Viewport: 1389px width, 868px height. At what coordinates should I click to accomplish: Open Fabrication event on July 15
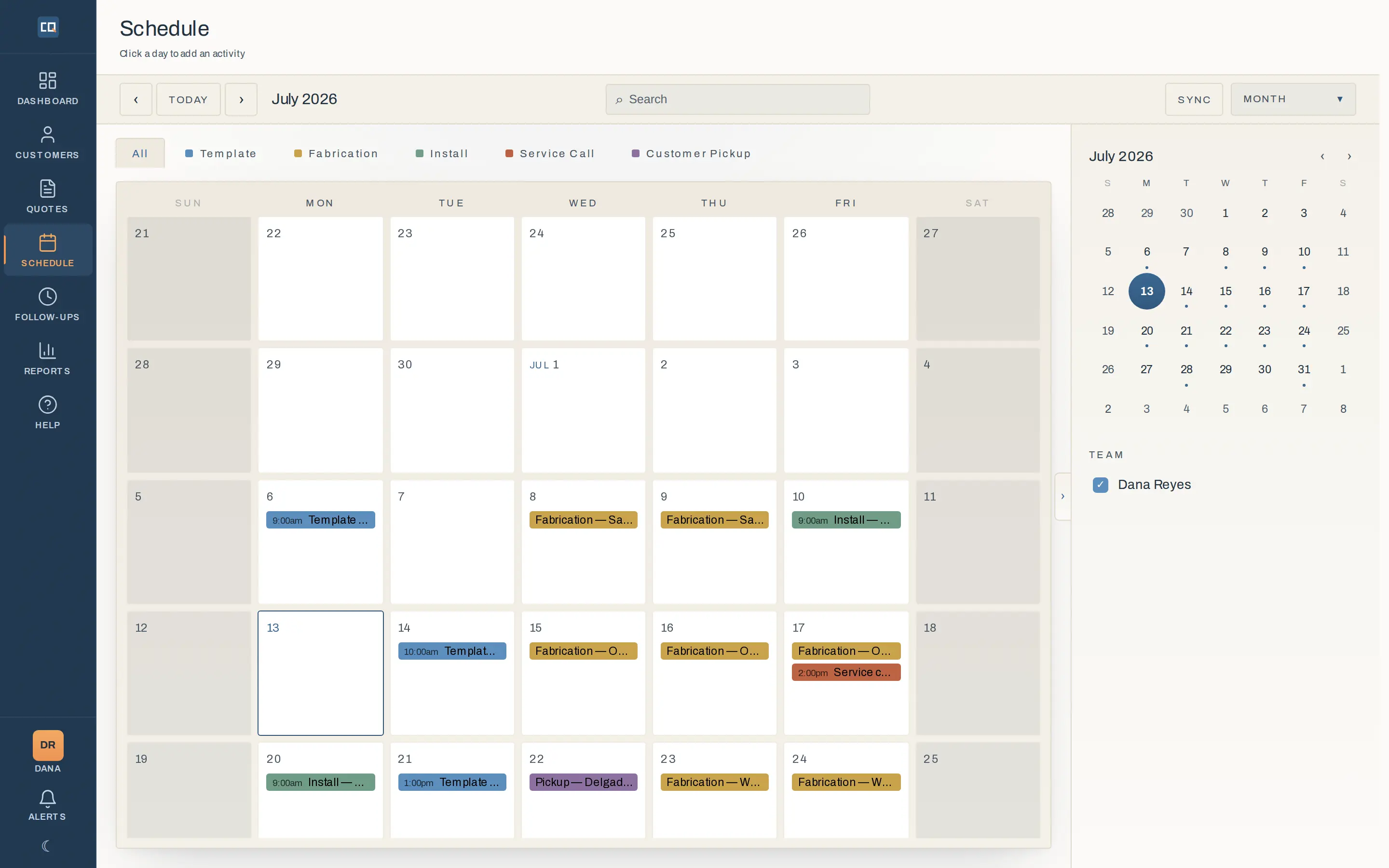click(583, 651)
